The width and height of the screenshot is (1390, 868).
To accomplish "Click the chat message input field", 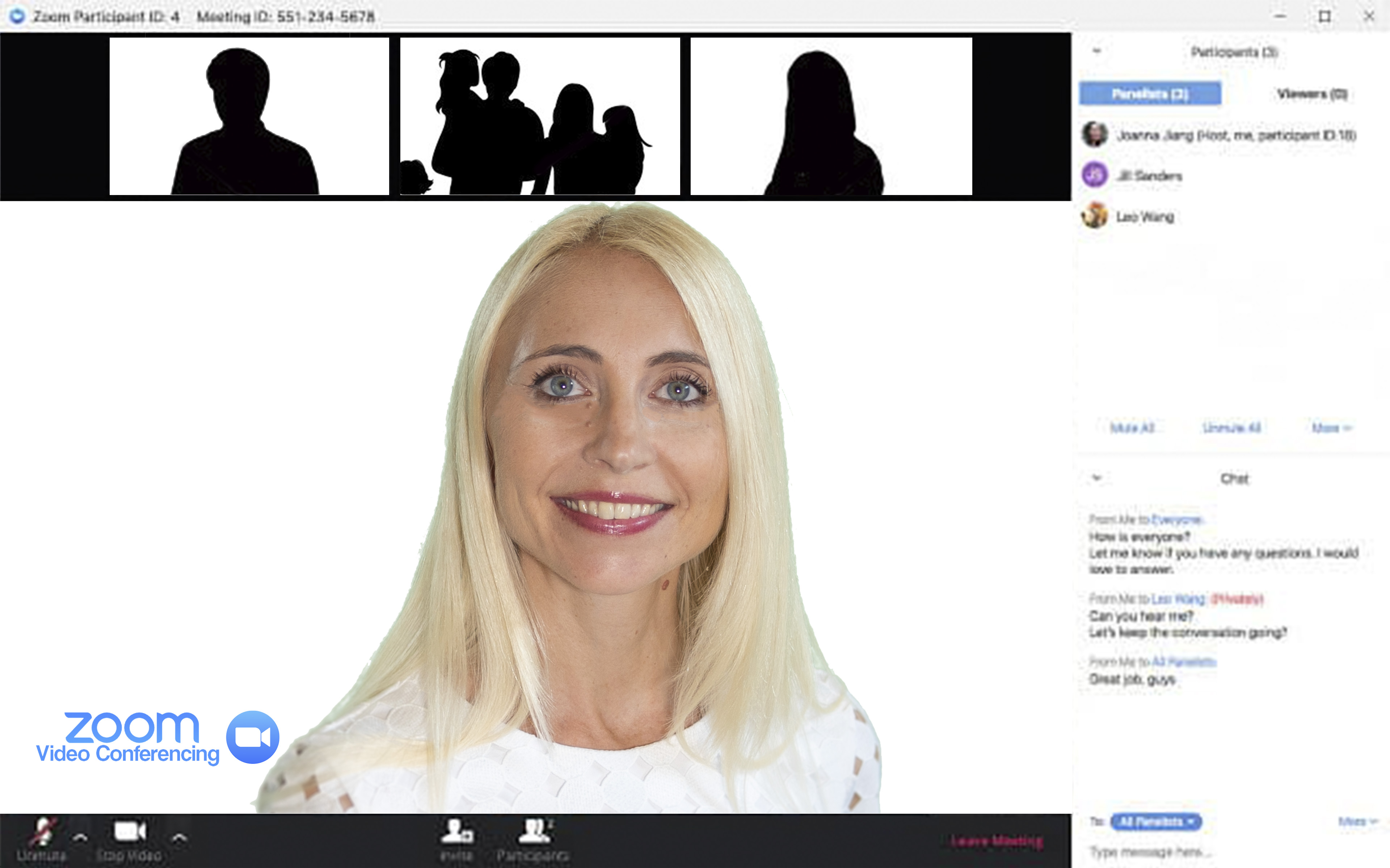I will click(x=1206, y=852).
